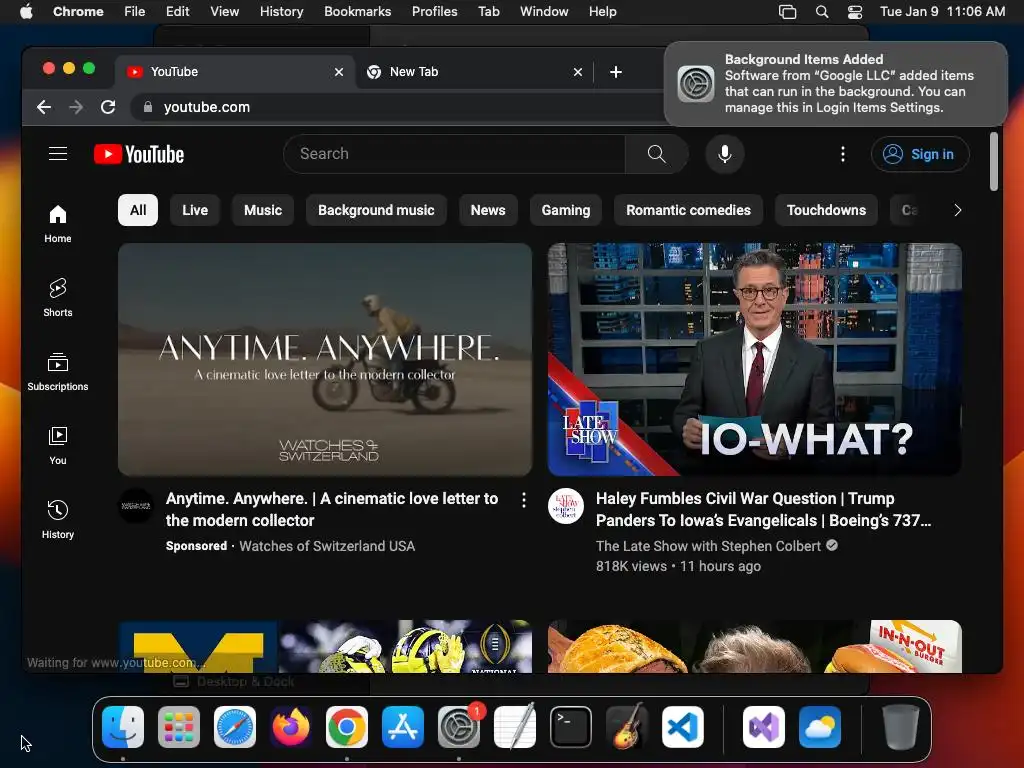
Task: Open Shorts in the sidebar
Action: (x=57, y=298)
